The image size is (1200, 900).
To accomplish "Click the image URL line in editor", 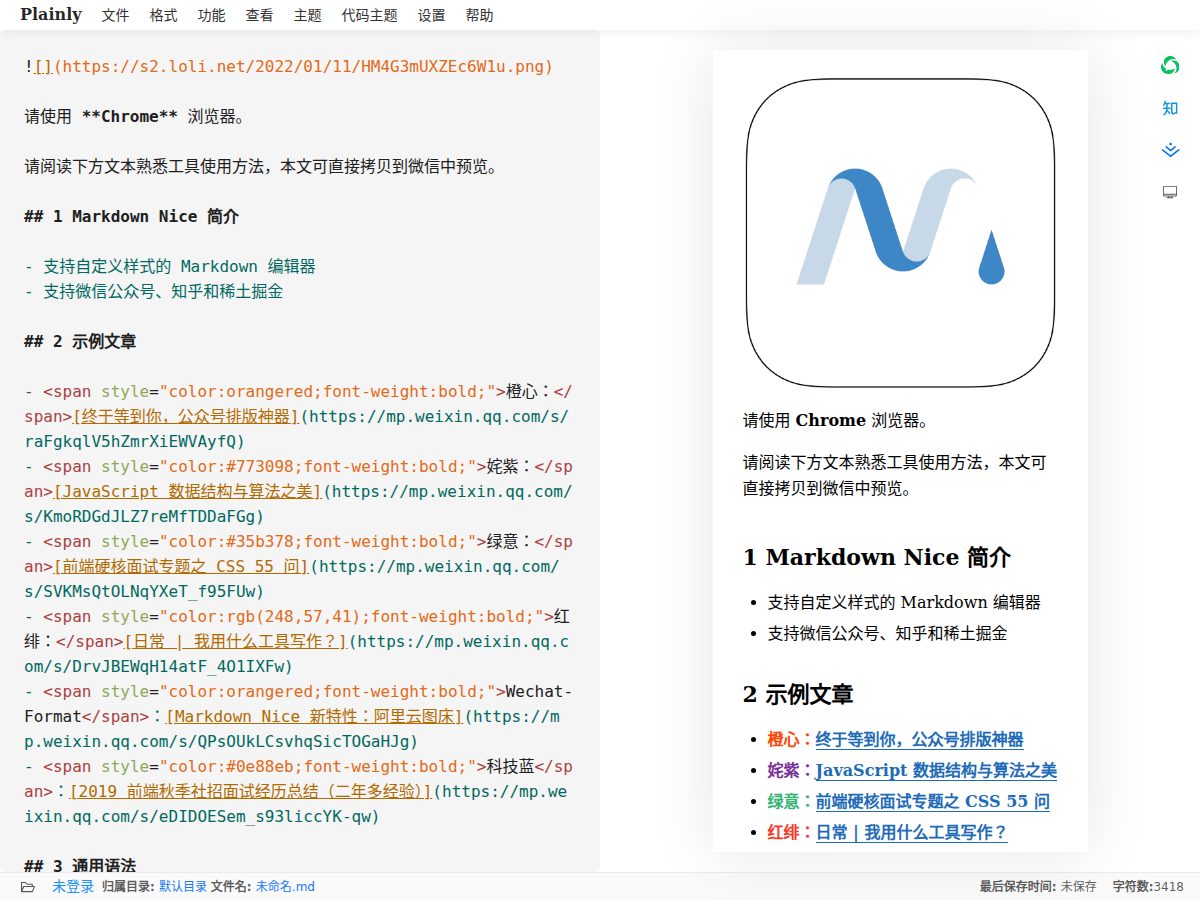I will point(288,67).
